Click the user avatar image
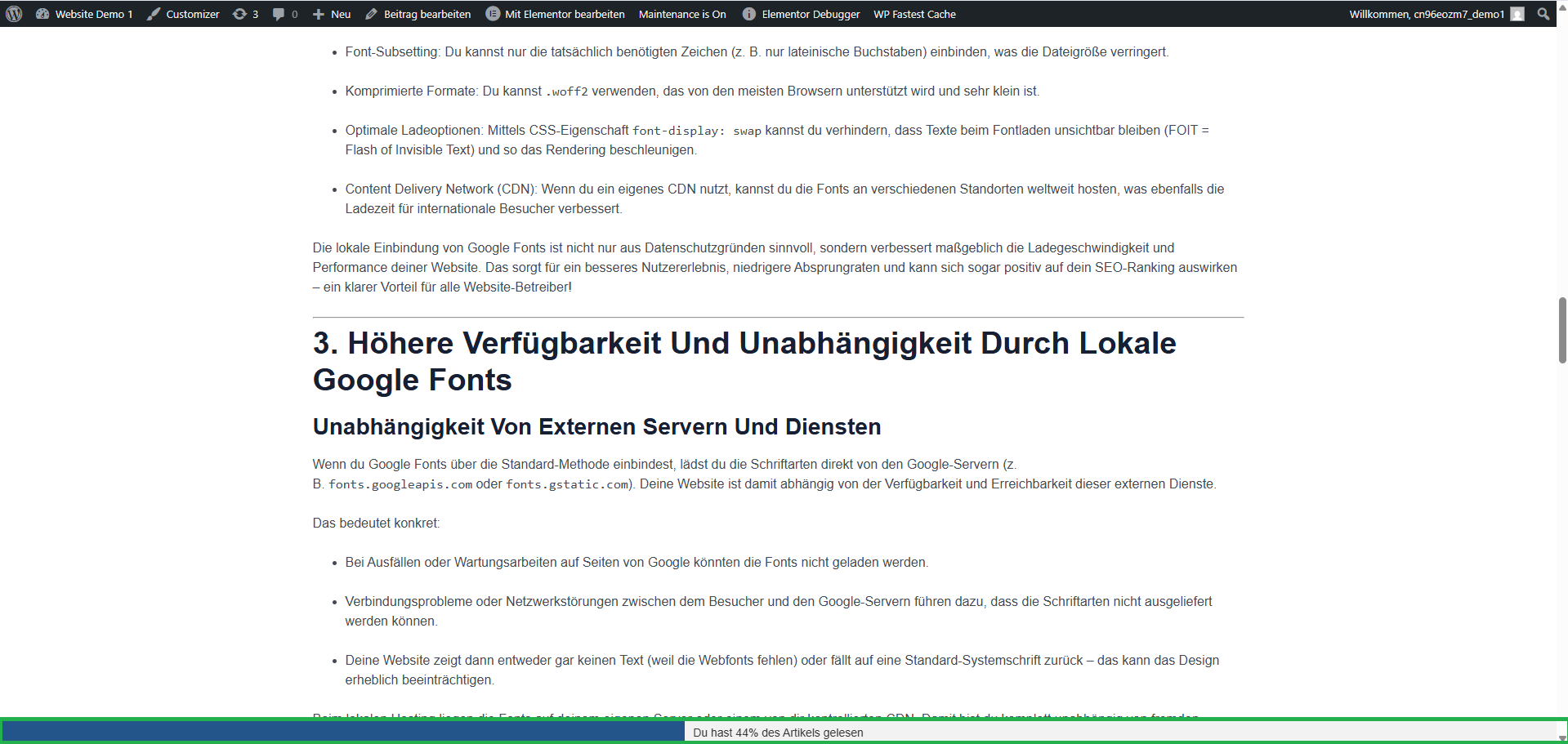 tap(1517, 14)
